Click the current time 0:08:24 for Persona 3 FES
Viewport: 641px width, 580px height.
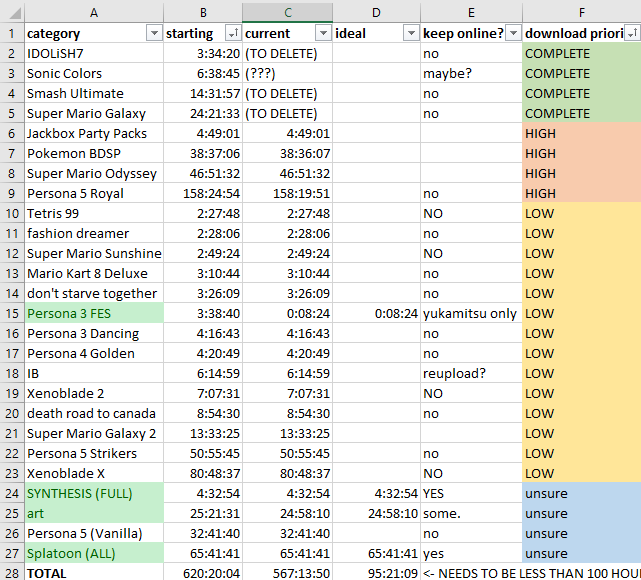287,314
